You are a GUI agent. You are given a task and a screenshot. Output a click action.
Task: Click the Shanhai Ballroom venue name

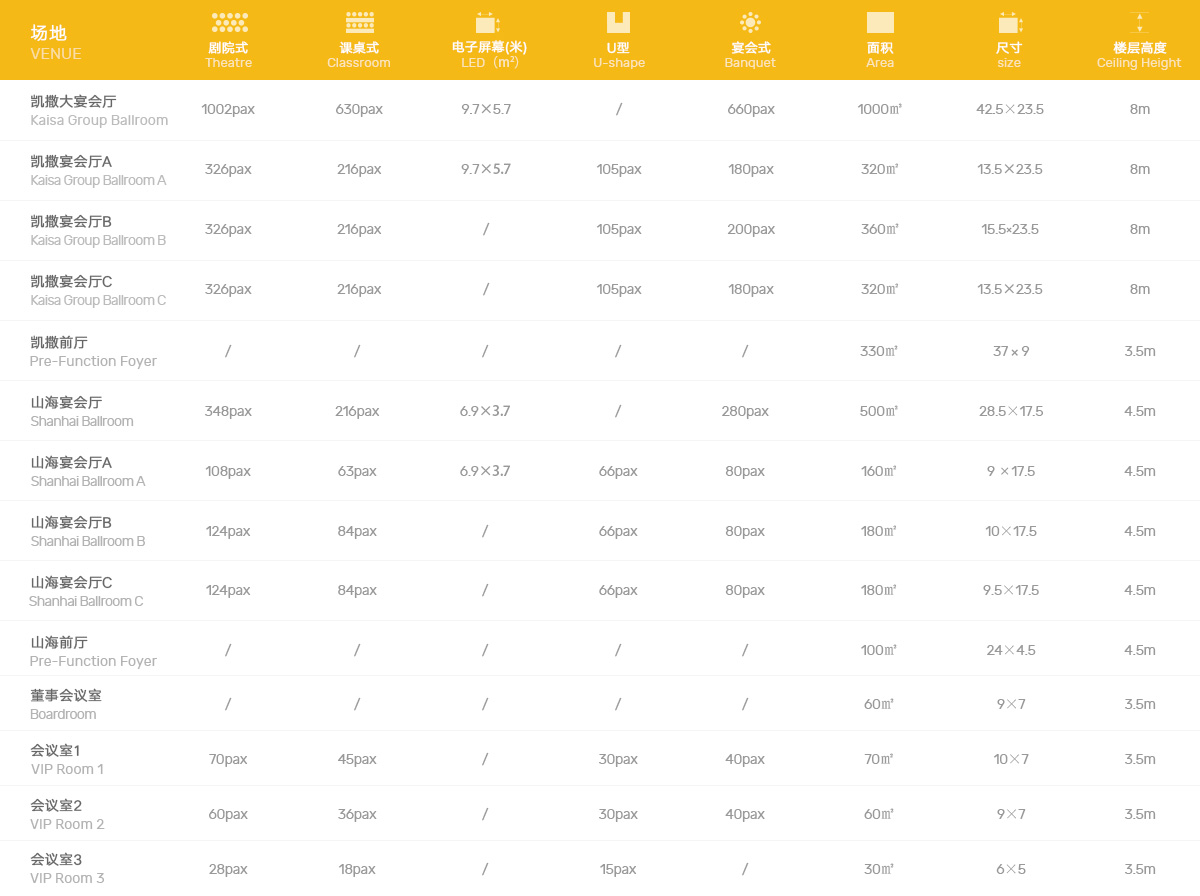click(x=81, y=411)
